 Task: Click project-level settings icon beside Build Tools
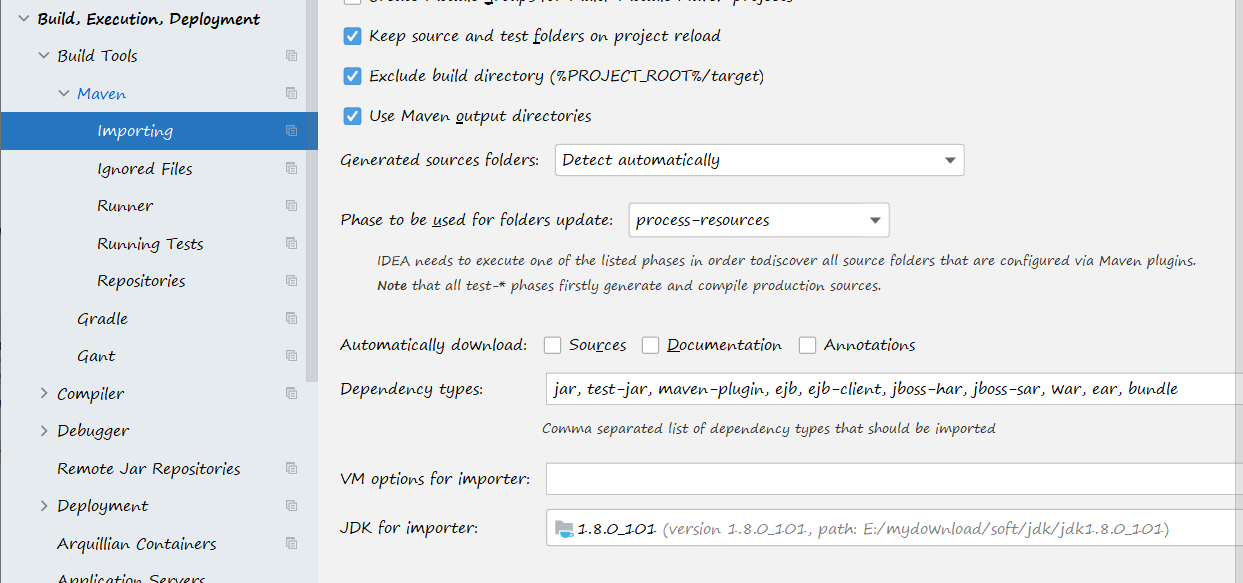tap(291, 56)
